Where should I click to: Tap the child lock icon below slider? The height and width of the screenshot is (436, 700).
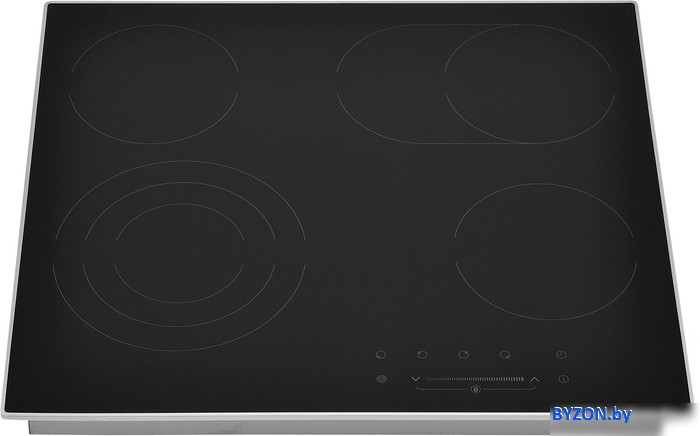pos(475,389)
